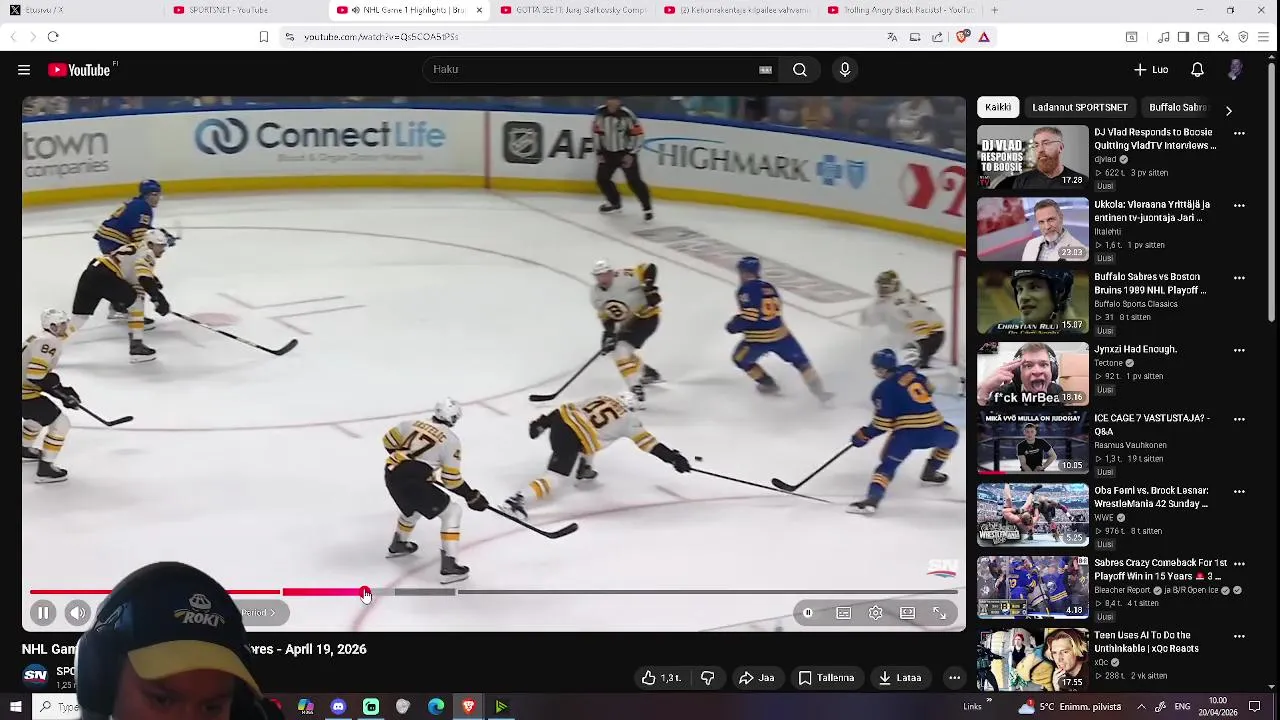The height and width of the screenshot is (720, 1280).
Task: Select the Kaikki filter chip
Action: coord(998,107)
